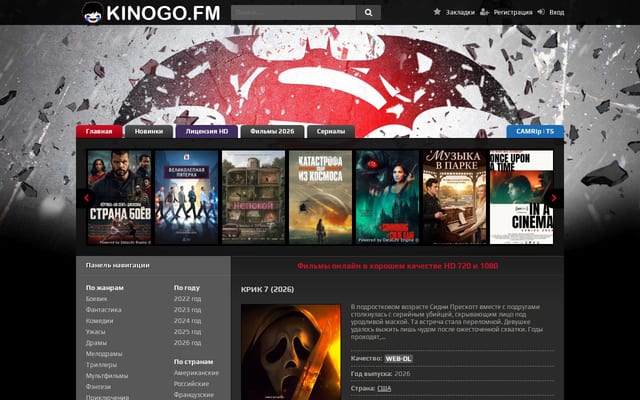This screenshot has width=640, height=400.
Task: Open the Once Upon a Time in a Cinema poster
Action: coord(521,197)
